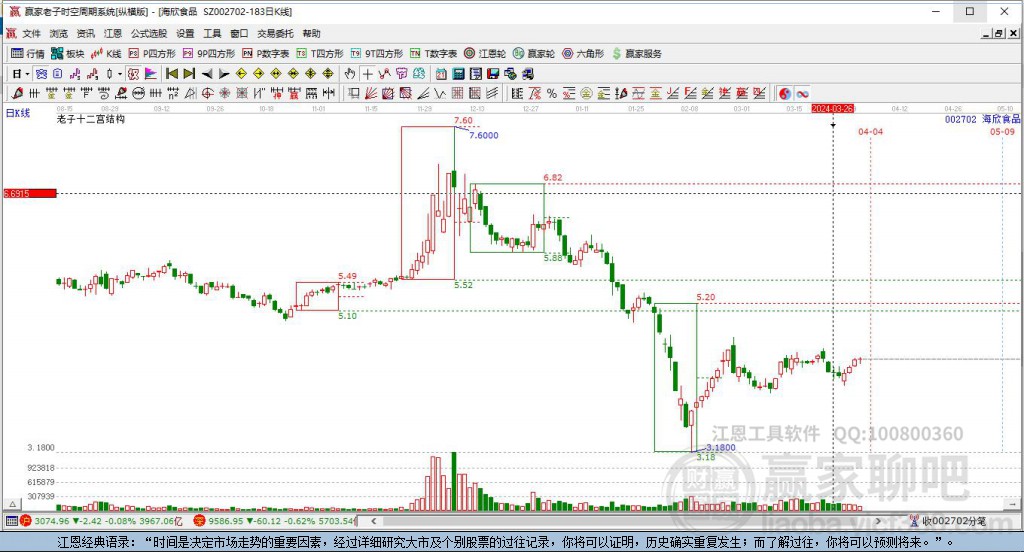Open the 江恩轮 Gann wheel tool
The height and width of the screenshot is (552, 1024).
coord(485,54)
